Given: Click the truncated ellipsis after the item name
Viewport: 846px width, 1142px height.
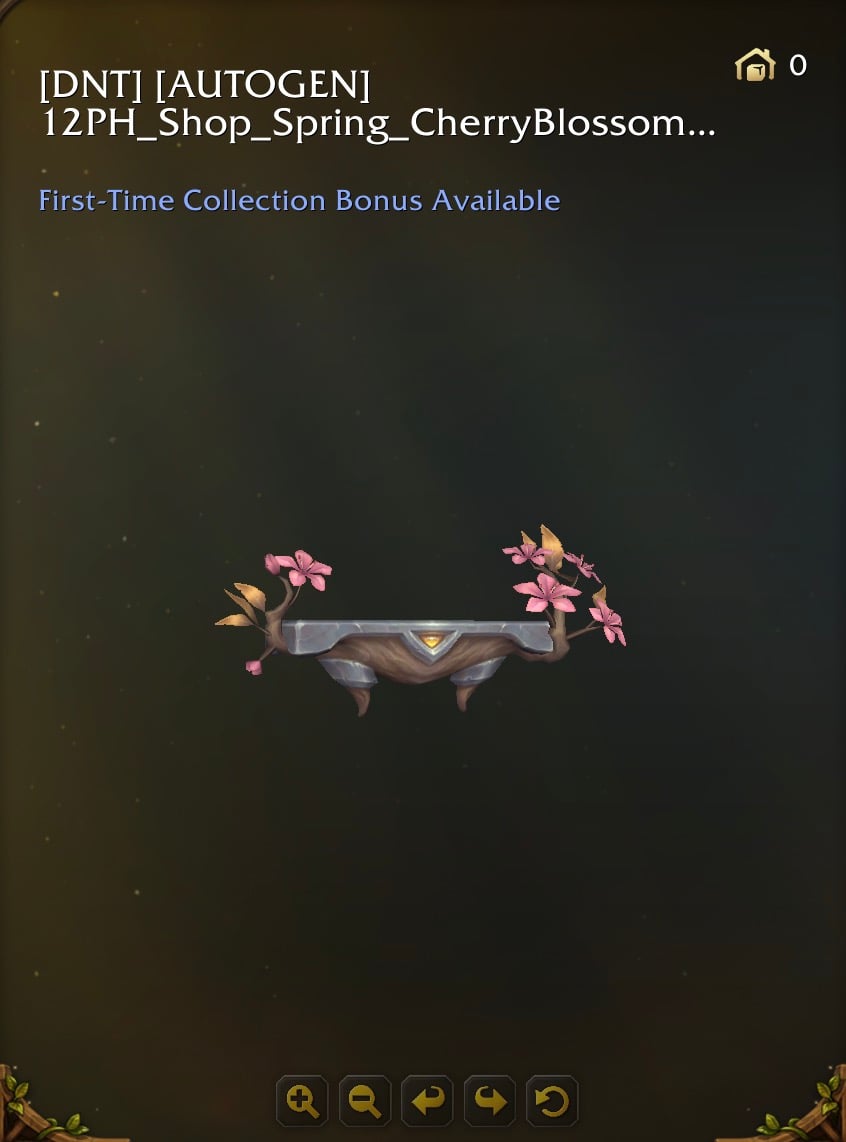Looking at the screenshot, I should pyautogui.click(x=702, y=132).
